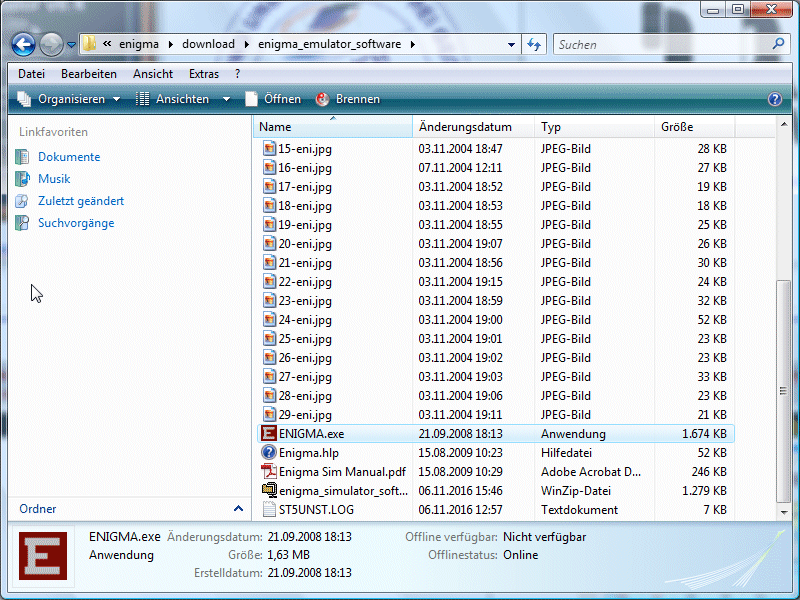800x600 pixels.
Task: Click the Dokumente folder icon
Action: 22,157
